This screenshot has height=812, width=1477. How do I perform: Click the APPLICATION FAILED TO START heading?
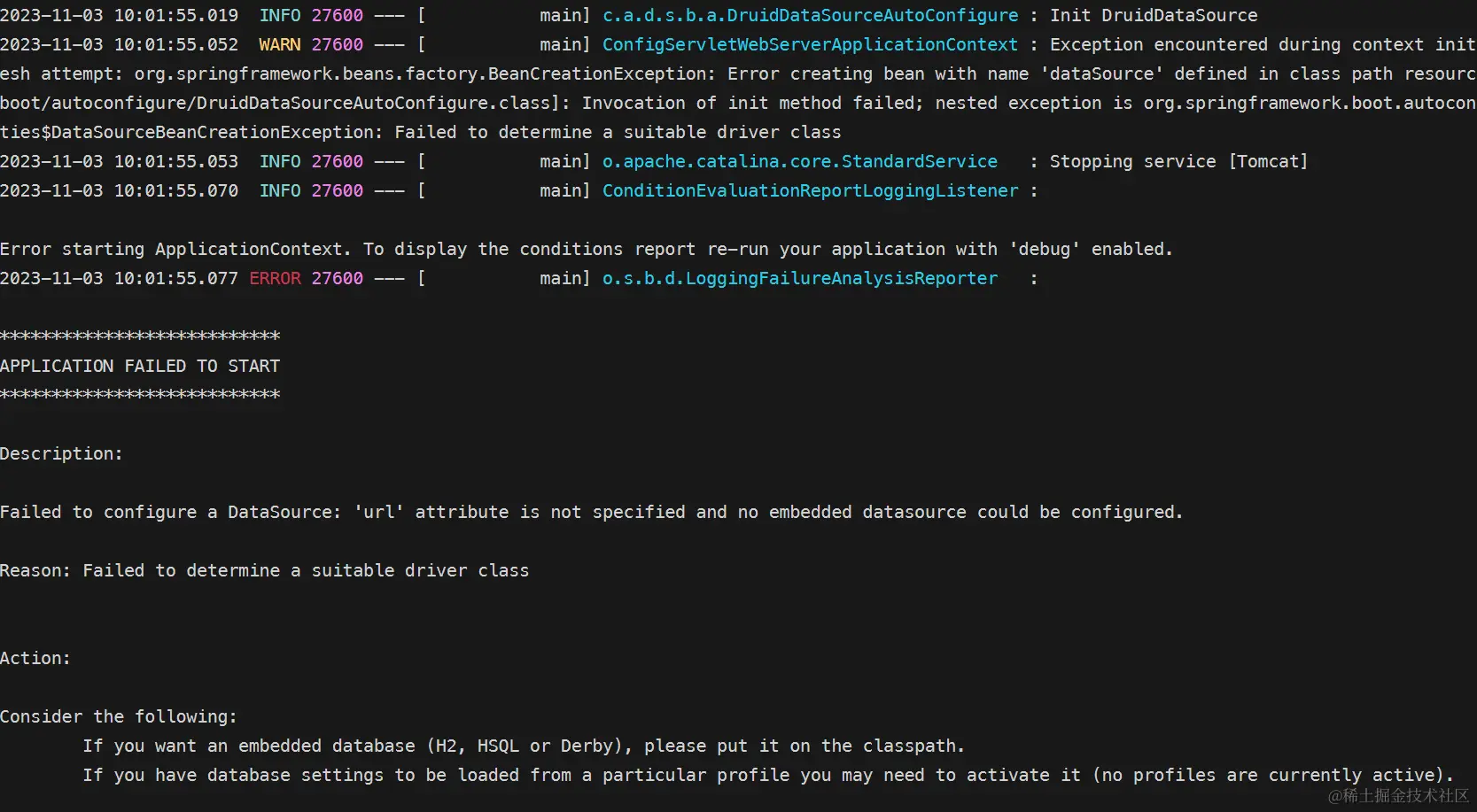pos(140,366)
